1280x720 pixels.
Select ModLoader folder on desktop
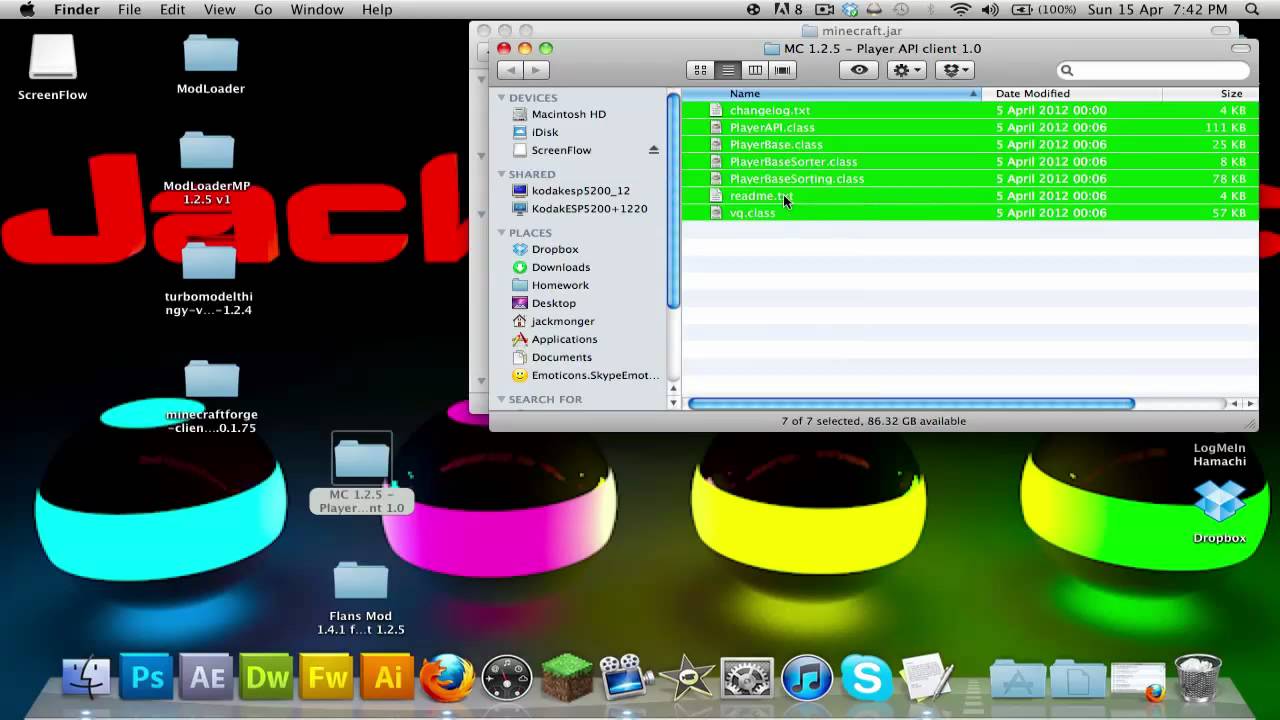210,63
